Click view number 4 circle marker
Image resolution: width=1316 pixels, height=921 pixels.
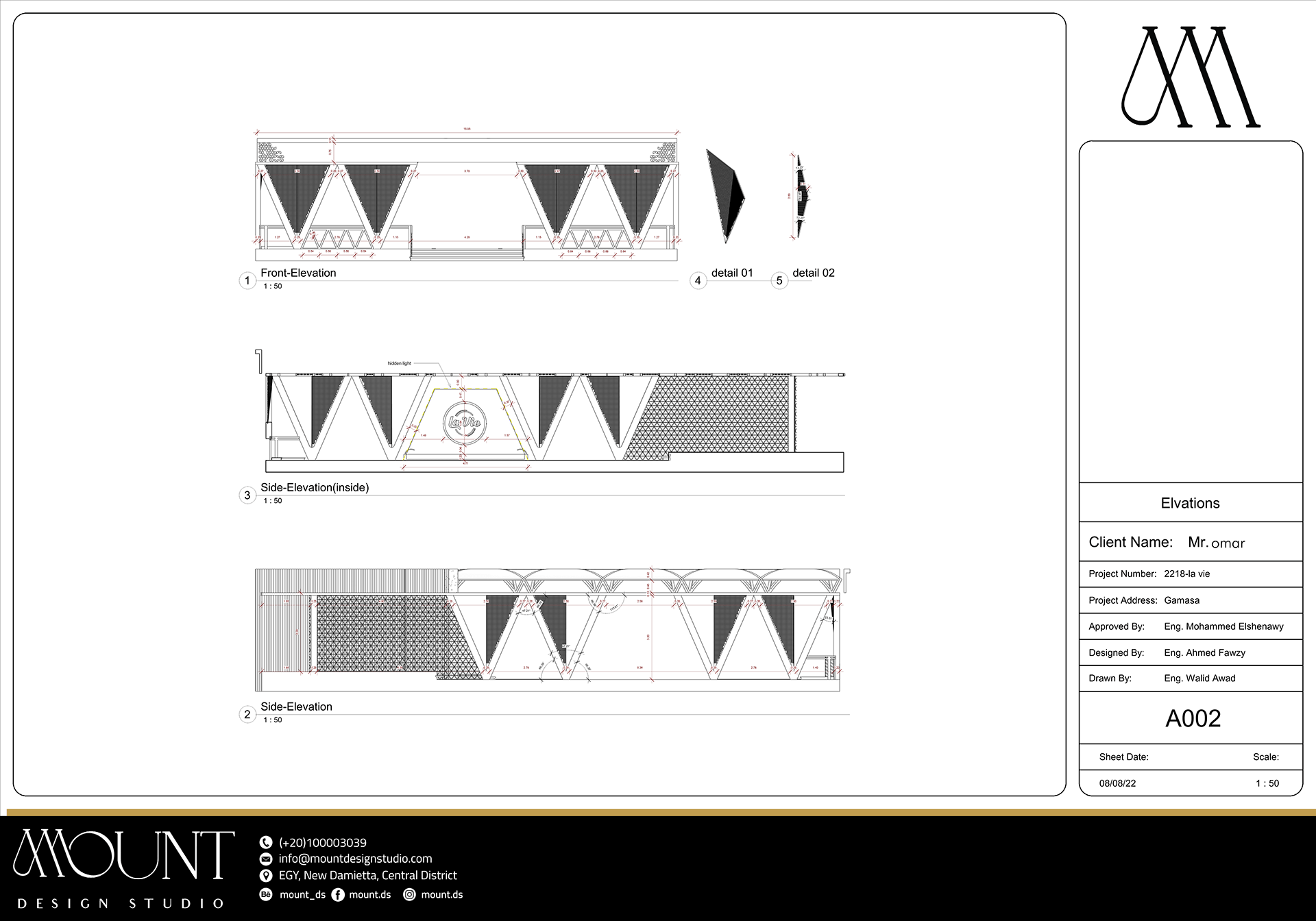pos(698,280)
